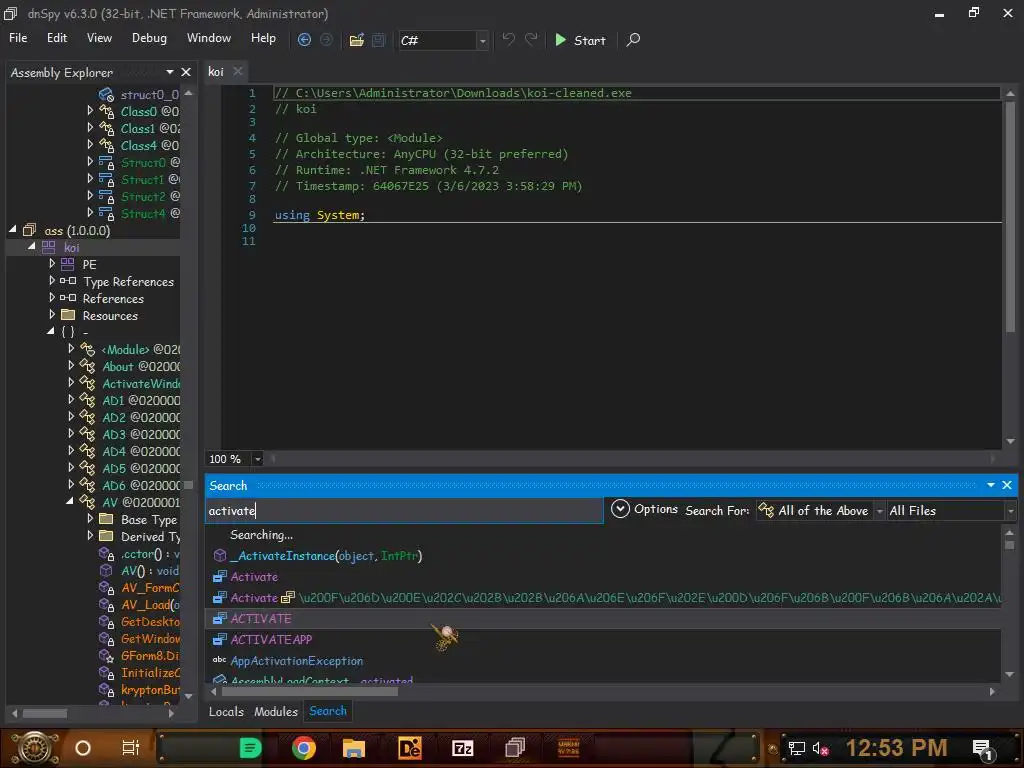Screen dimensions: 1024x768
Task: Close the Search panel
Action: click(x=1006, y=485)
